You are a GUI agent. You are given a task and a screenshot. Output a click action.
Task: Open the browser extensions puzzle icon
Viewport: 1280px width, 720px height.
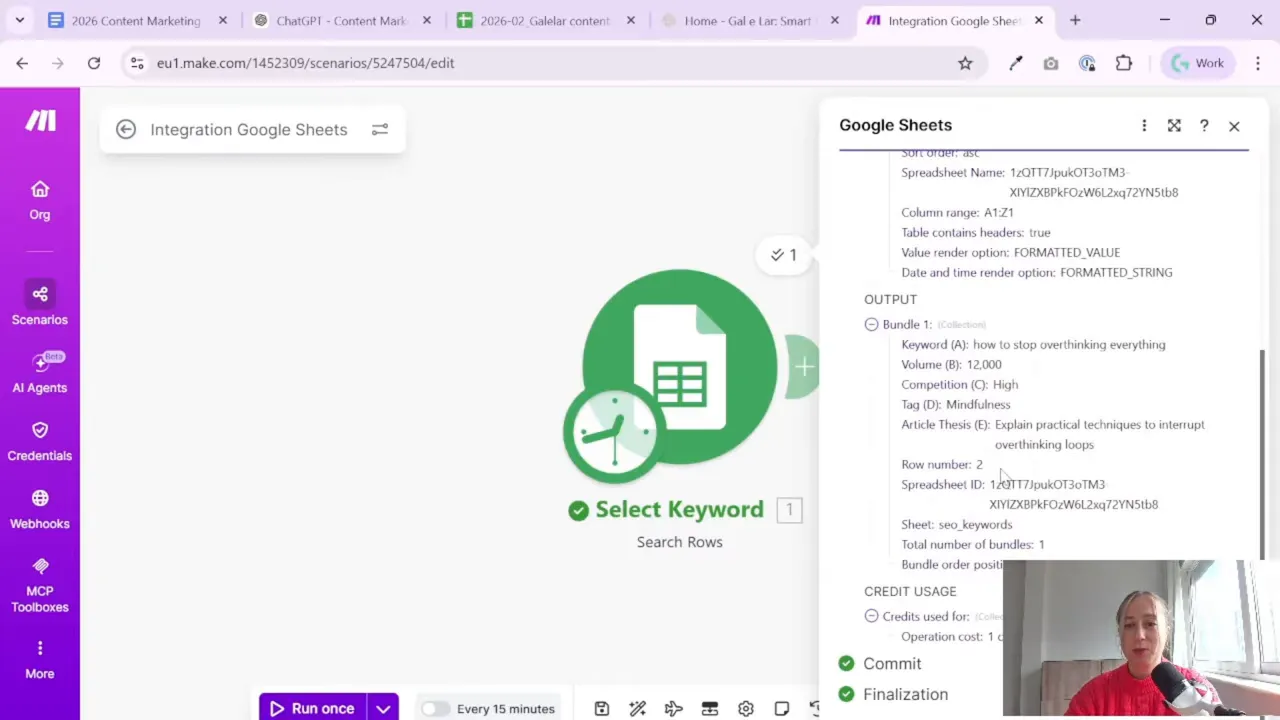(x=1124, y=63)
